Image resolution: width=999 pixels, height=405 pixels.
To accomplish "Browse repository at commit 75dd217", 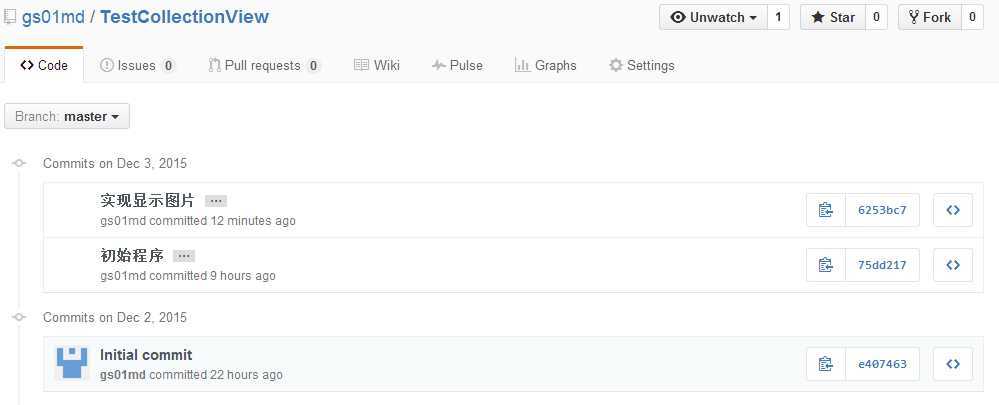I will [x=952, y=265].
